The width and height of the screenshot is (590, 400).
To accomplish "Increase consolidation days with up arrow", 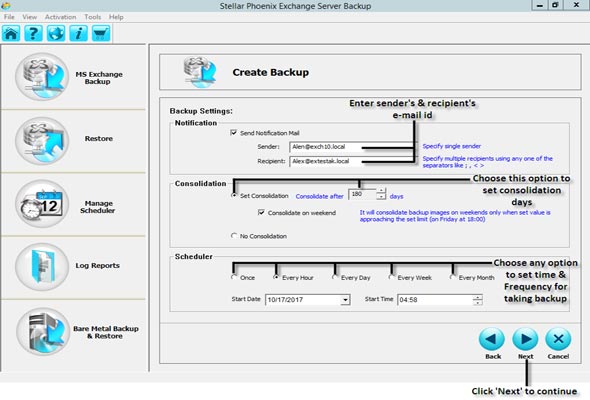I will 381,192.
